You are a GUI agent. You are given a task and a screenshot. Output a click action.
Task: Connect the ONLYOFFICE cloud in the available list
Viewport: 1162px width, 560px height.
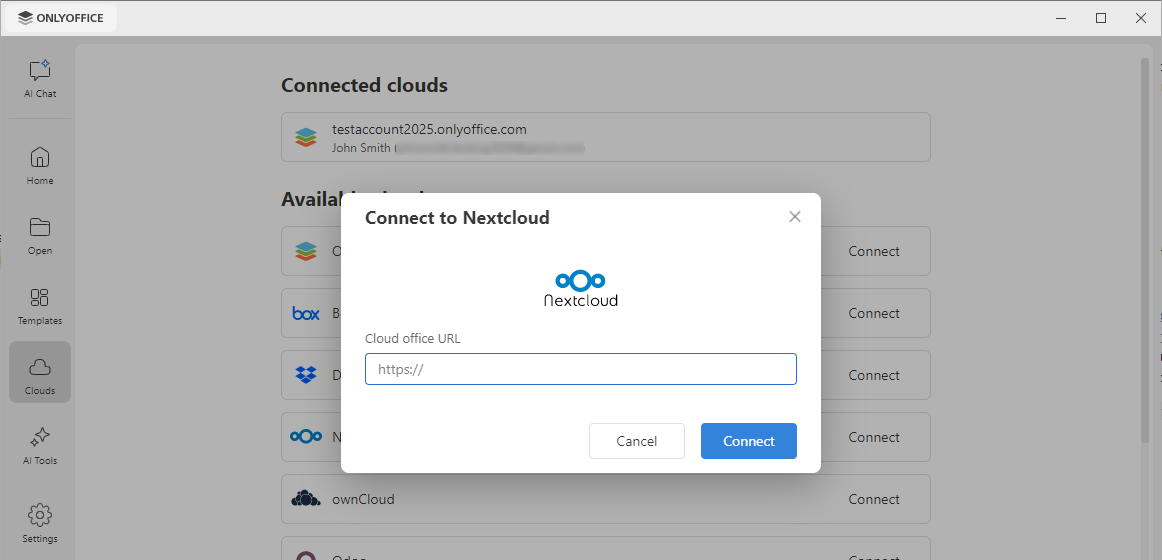(874, 251)
